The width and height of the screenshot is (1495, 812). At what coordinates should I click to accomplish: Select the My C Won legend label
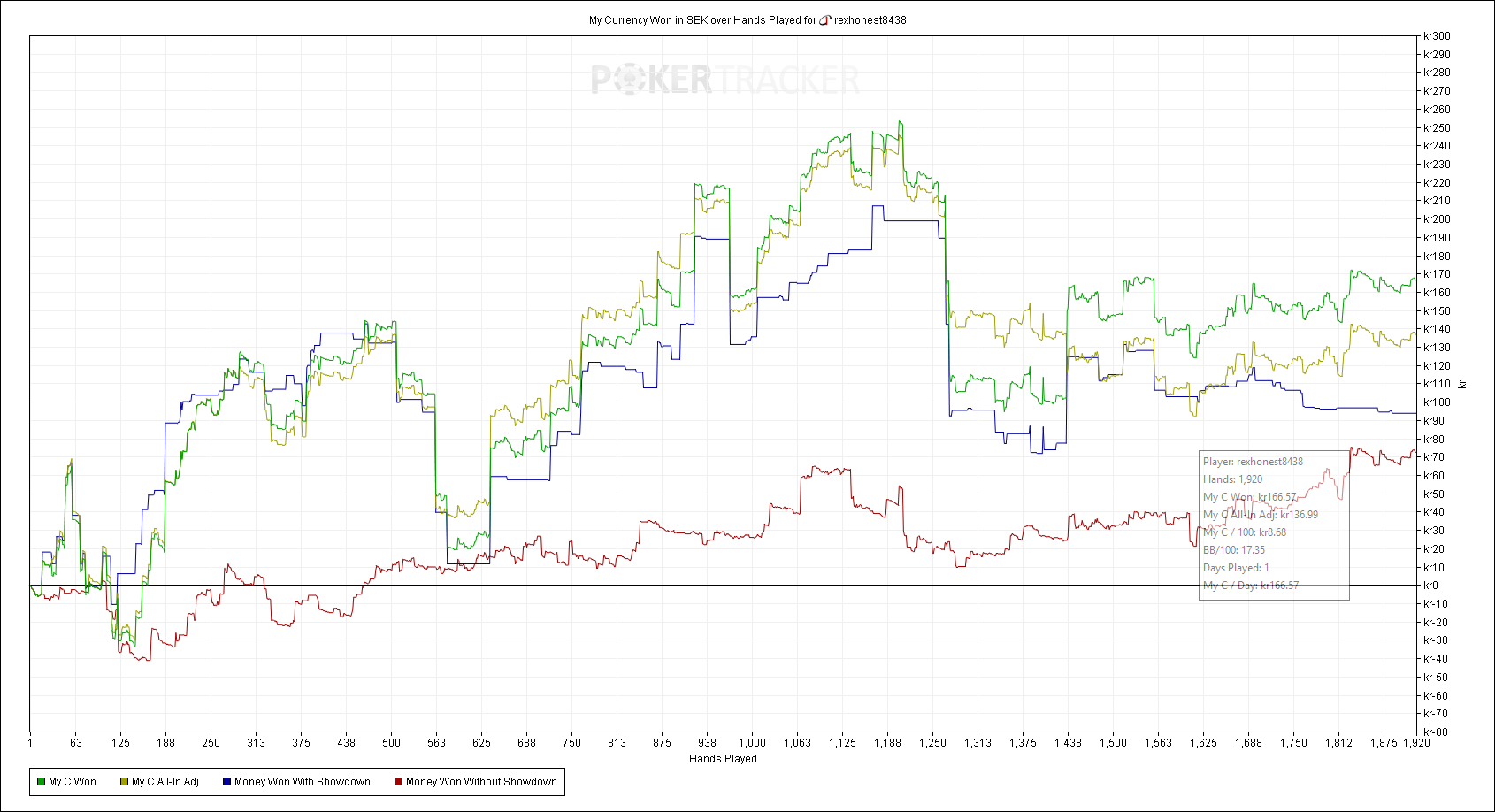(x=73, y=782)
